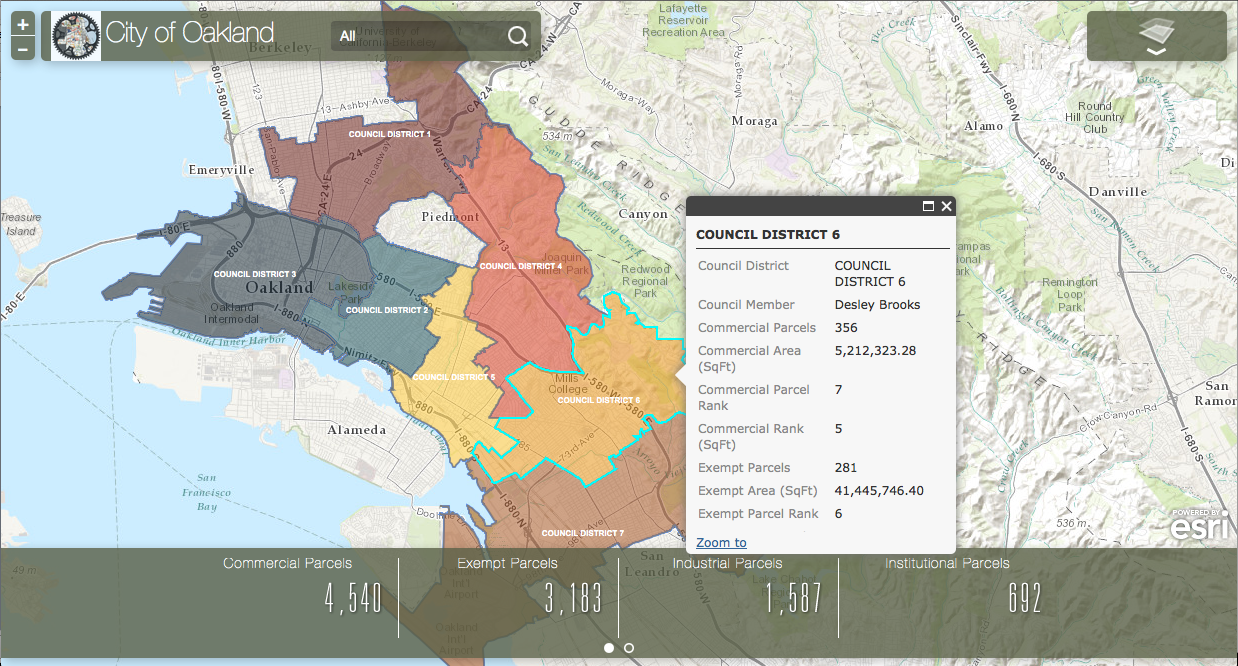Click the Commercial Parcels value 356
This screenshot has width=1238, height=666.
point(846,328)
